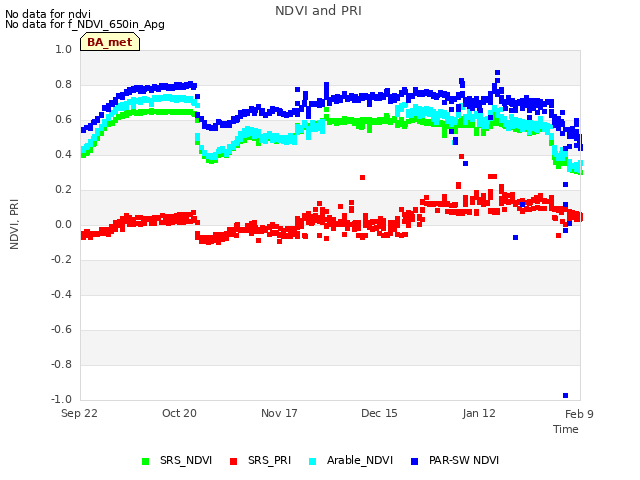
Task: Click the Dec 15 x-axis label
Action: 379,413
